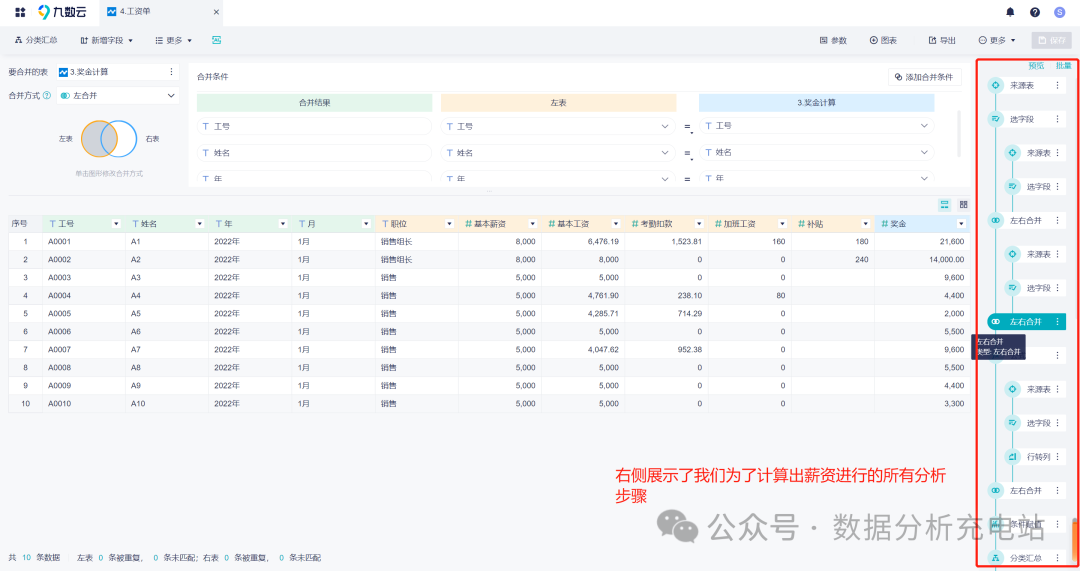Click the 合并结果 工号 field
The image size is (1080, 571).
click(314, 127)
